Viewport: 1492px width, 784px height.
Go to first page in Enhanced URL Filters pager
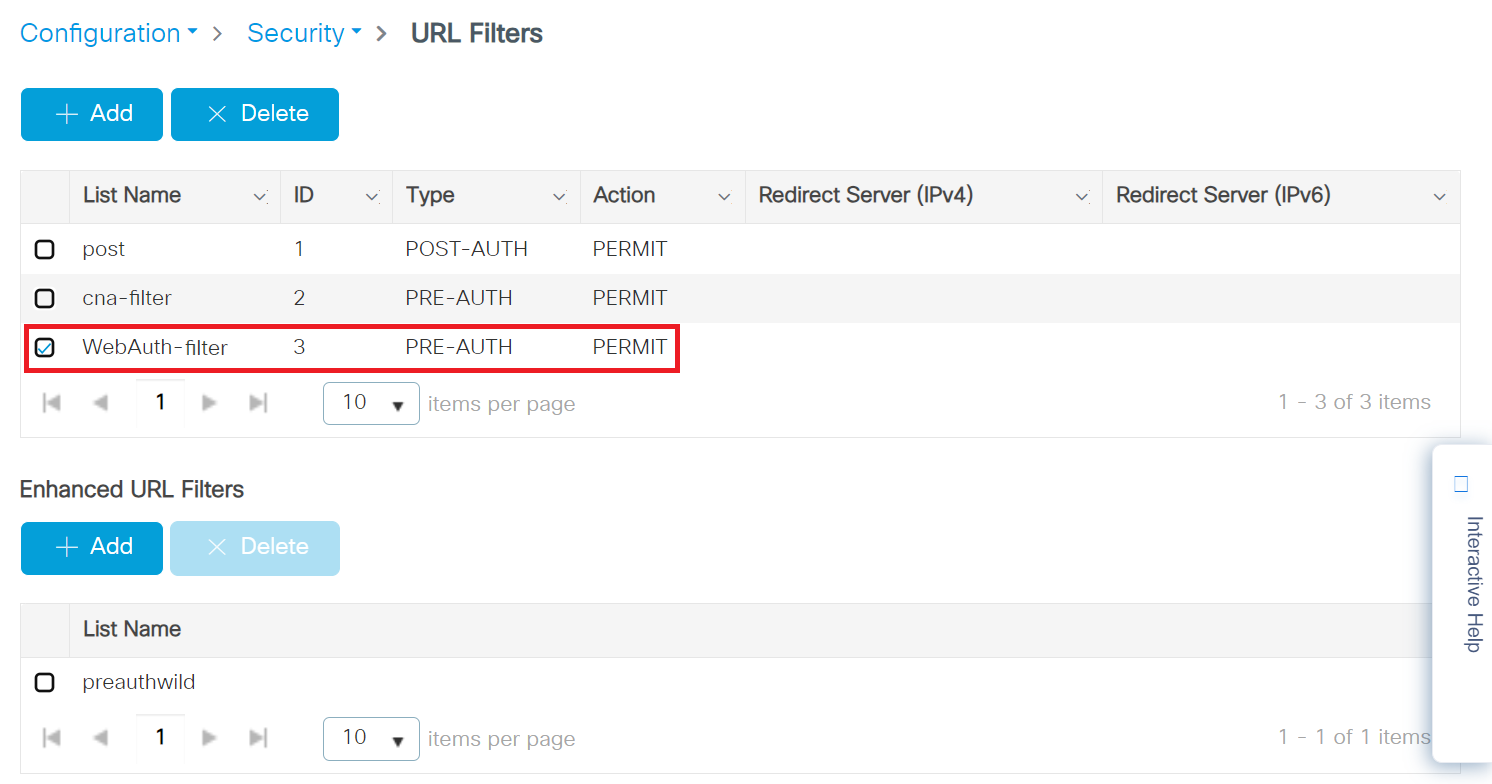click(52, 738)
